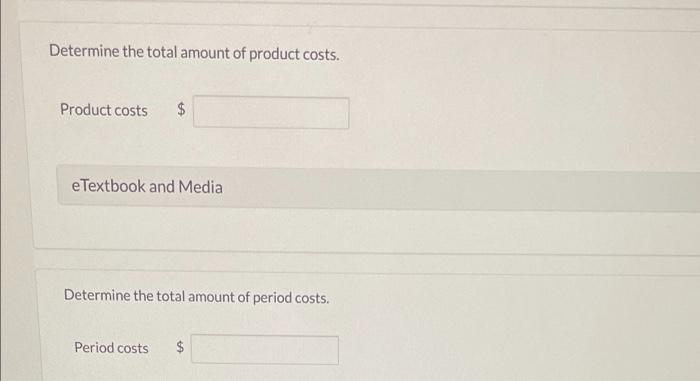The image size is (700, 381).
Task: Click the divider between the two question cards
Action: pos(366,260)
